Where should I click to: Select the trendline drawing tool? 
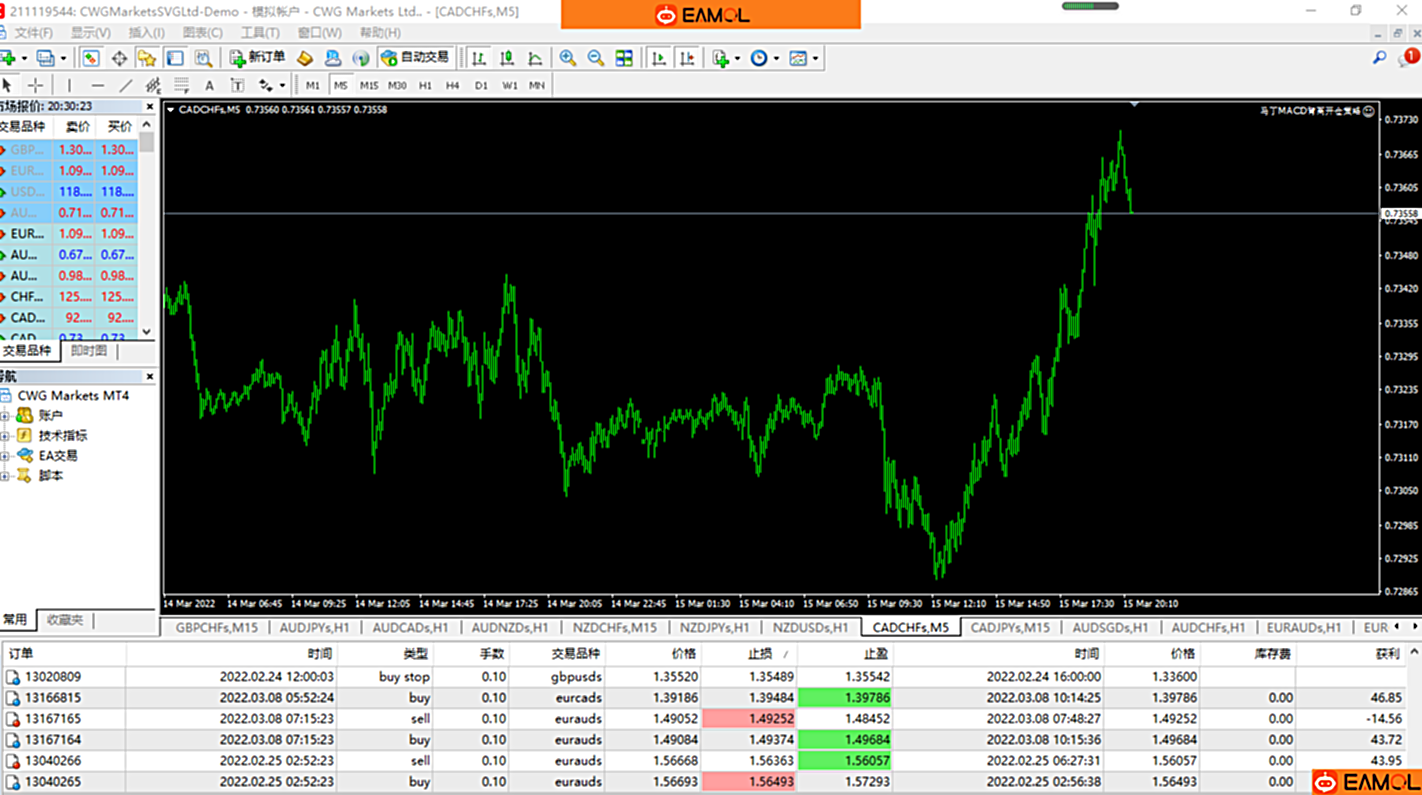click(125, 86)
